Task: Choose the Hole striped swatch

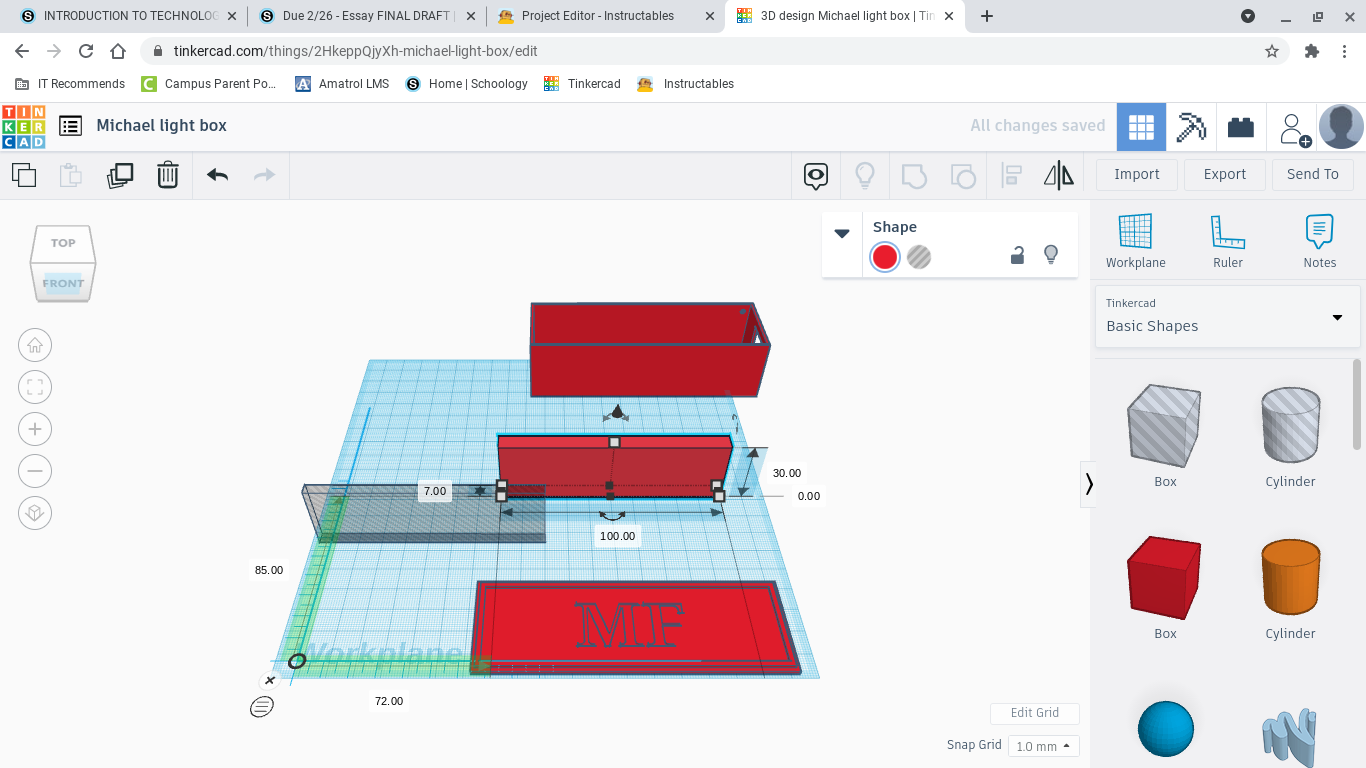Action: coord(919,257)
